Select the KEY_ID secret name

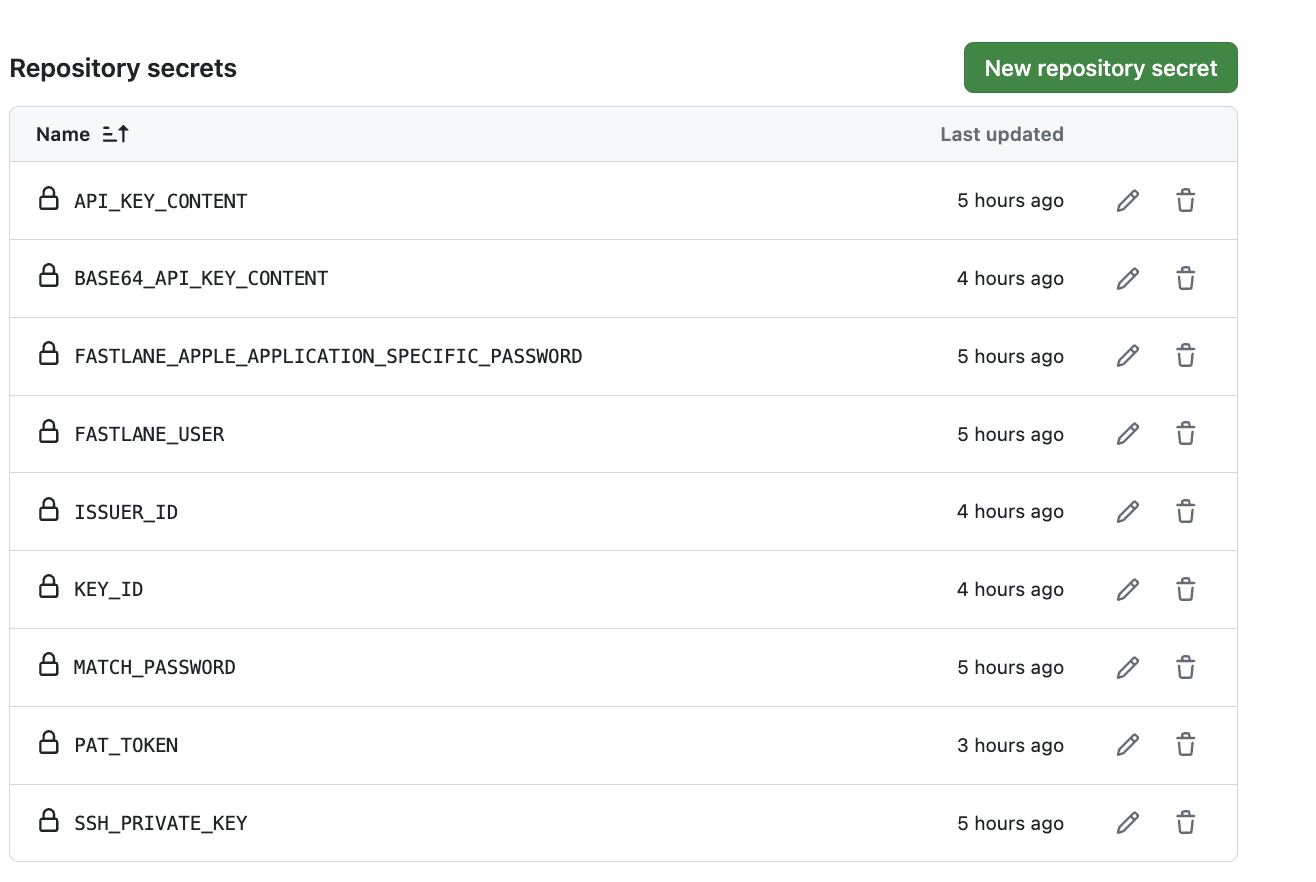coord(109,590)
